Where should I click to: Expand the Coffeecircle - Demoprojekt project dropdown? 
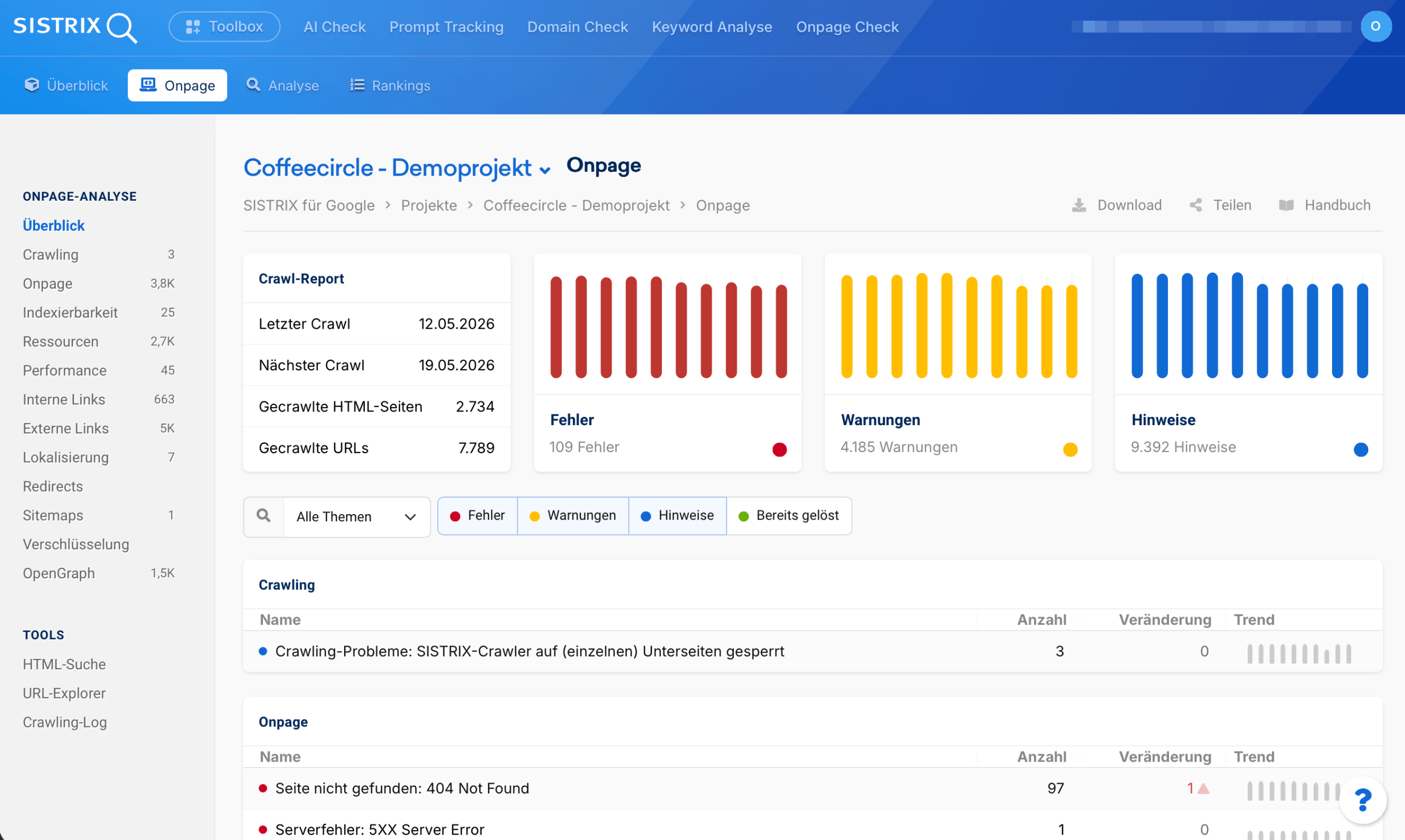pyautogui.click(x=397, y=168)
